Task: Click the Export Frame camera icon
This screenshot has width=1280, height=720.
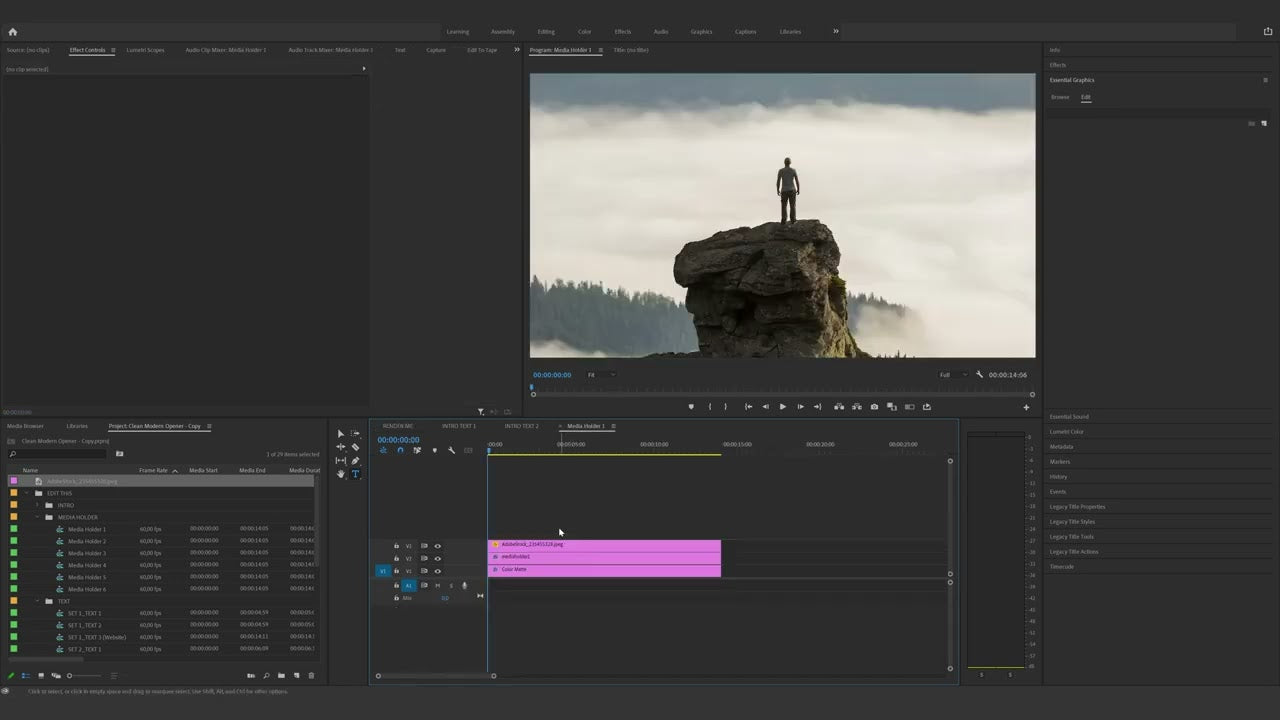Action: tap(874, 407)
